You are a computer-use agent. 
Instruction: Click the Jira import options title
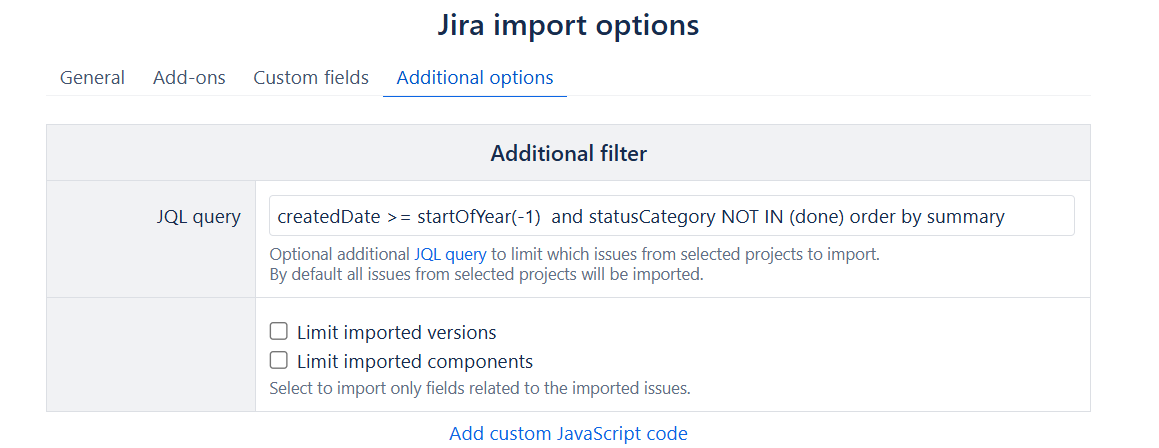568,25
